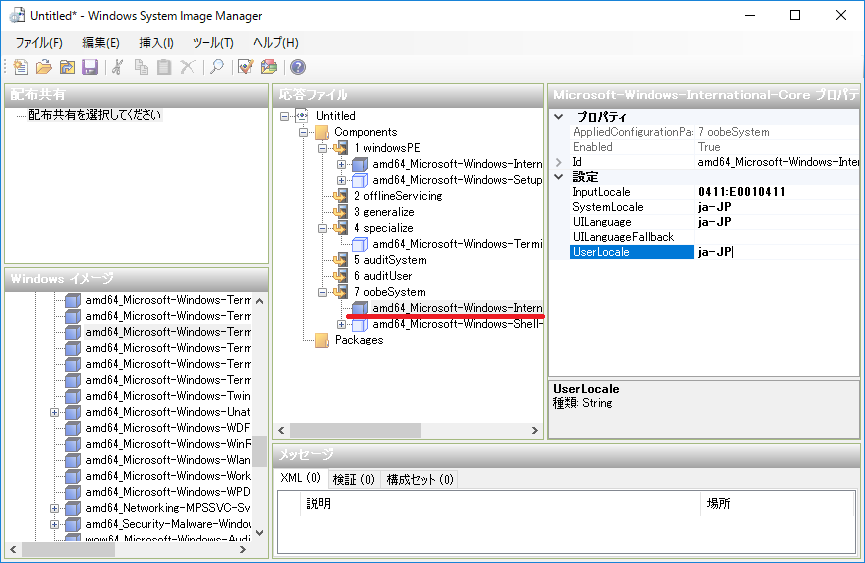The image size is (865, 563).
Task: Click the component icon of amd64_Microsoft-Windows-WDF
Action: [x=72, y=428]
